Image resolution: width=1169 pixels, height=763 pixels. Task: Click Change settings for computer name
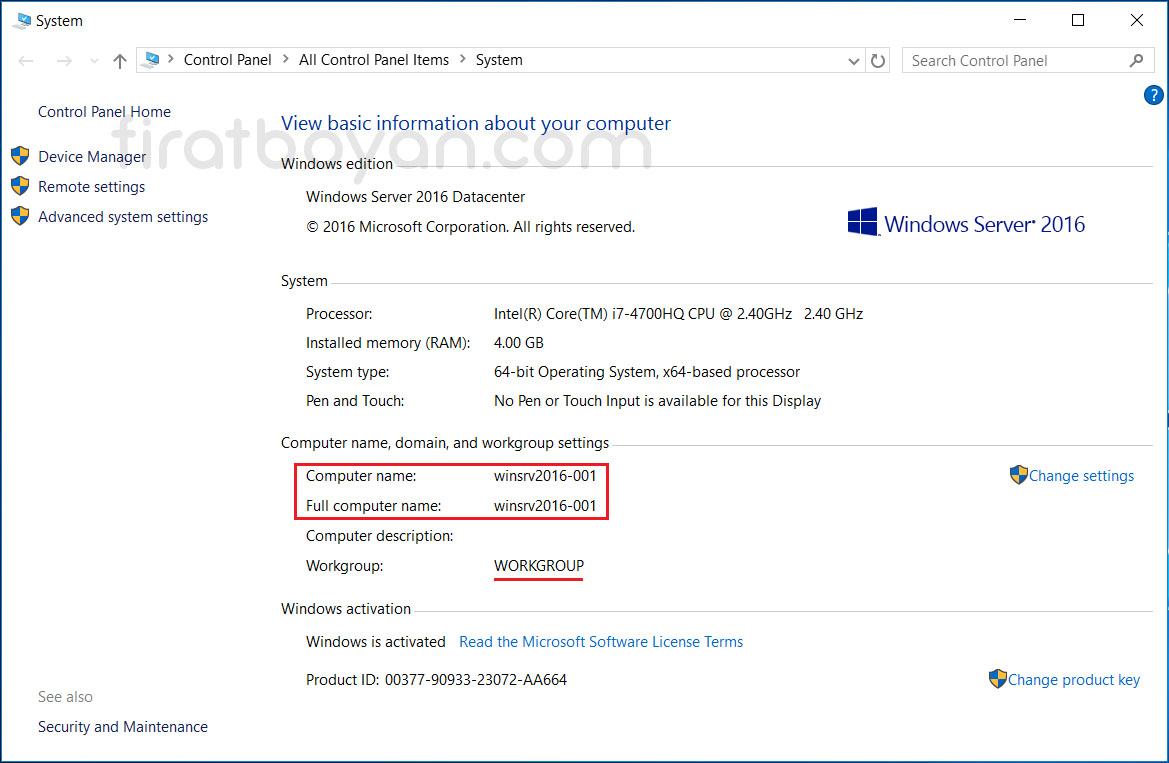point(1081,476)
